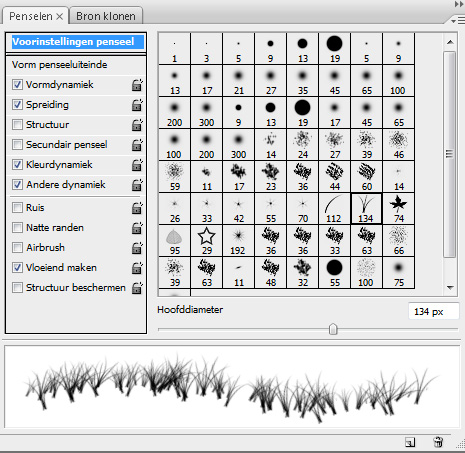Close the Penselen tab

coord(60,16)
